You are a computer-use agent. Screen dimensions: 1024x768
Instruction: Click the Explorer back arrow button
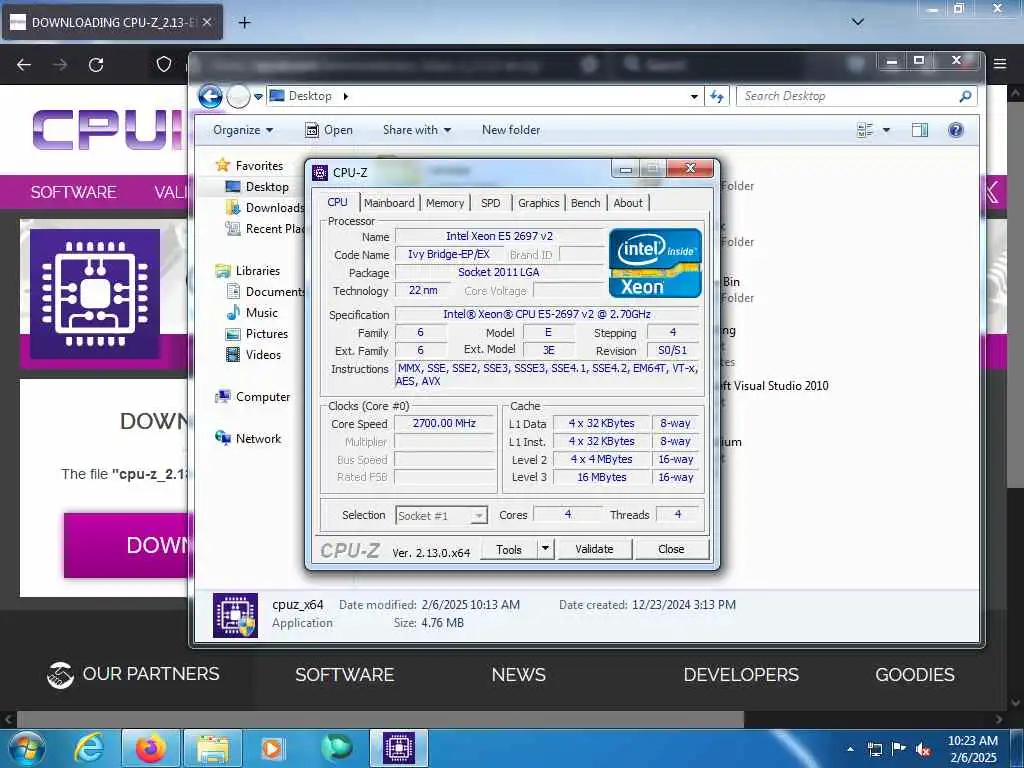pyautogui.click(x=210, y=97)
